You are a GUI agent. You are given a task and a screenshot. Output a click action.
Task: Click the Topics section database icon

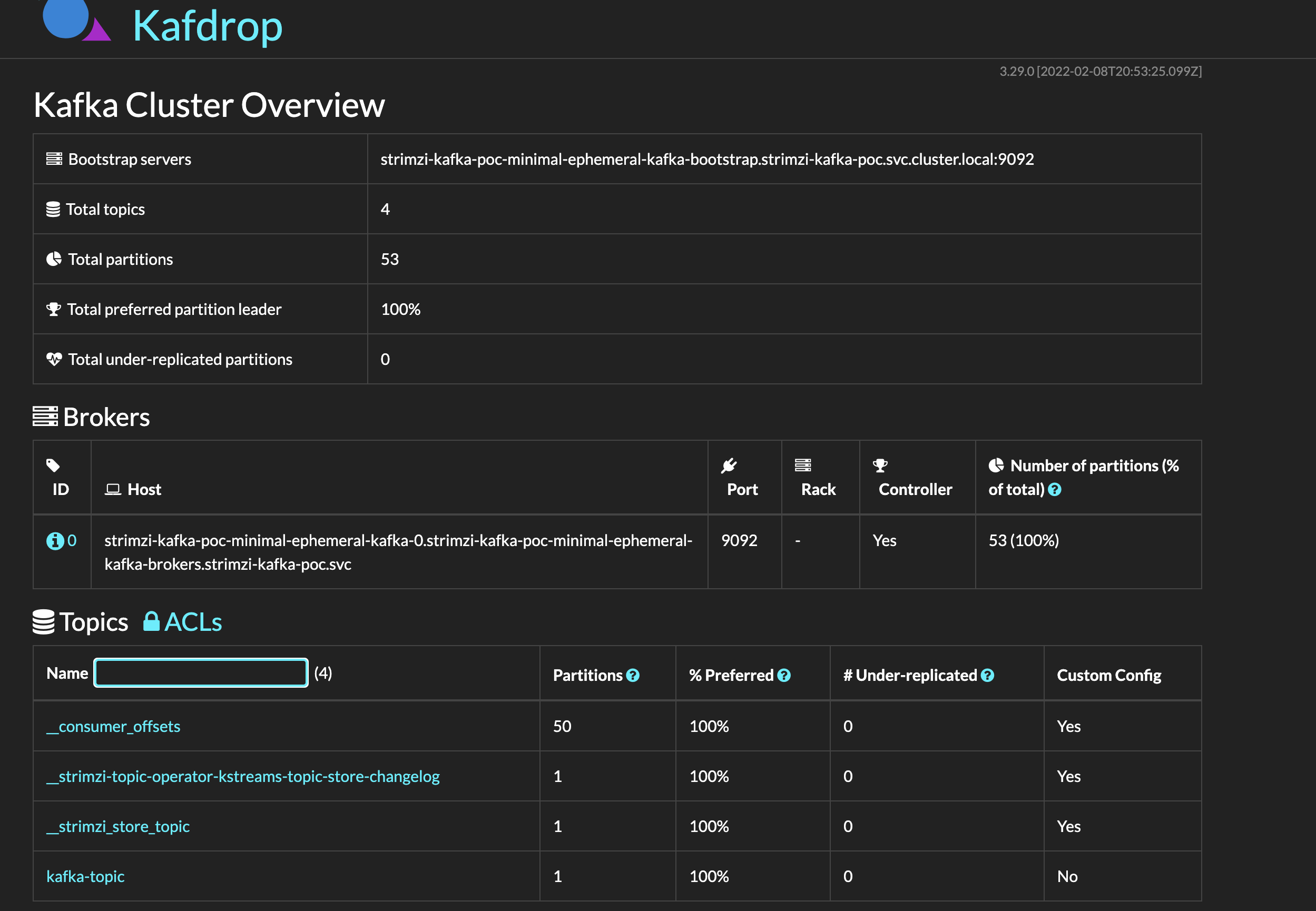tap(43, 621)
